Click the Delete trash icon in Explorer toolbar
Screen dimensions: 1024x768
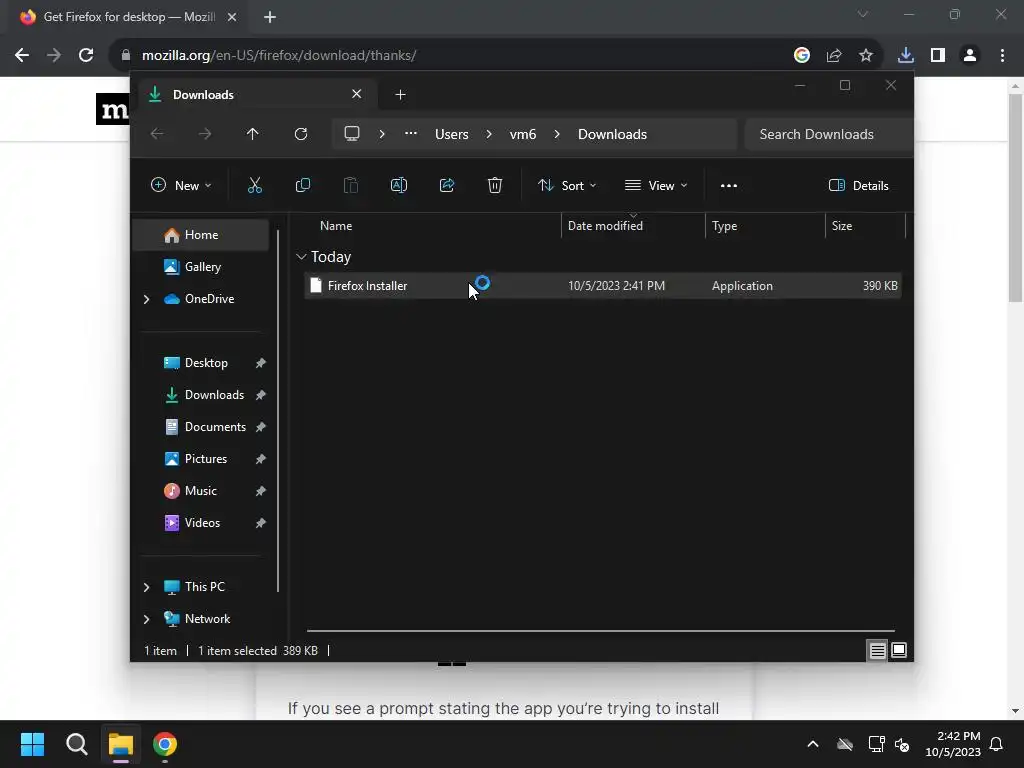494,185
